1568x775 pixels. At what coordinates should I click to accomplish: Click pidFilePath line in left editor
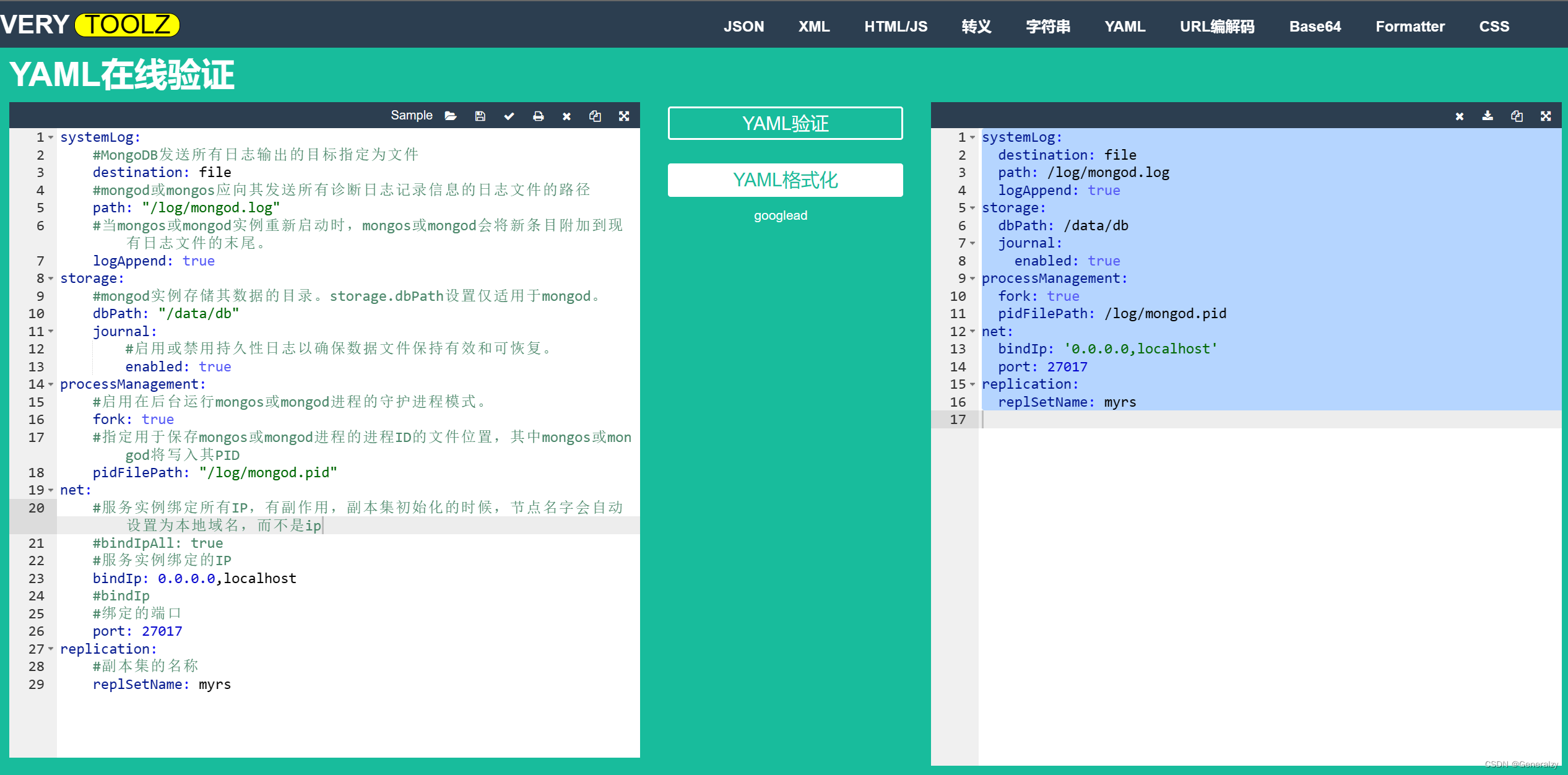[x=215, y=473]
